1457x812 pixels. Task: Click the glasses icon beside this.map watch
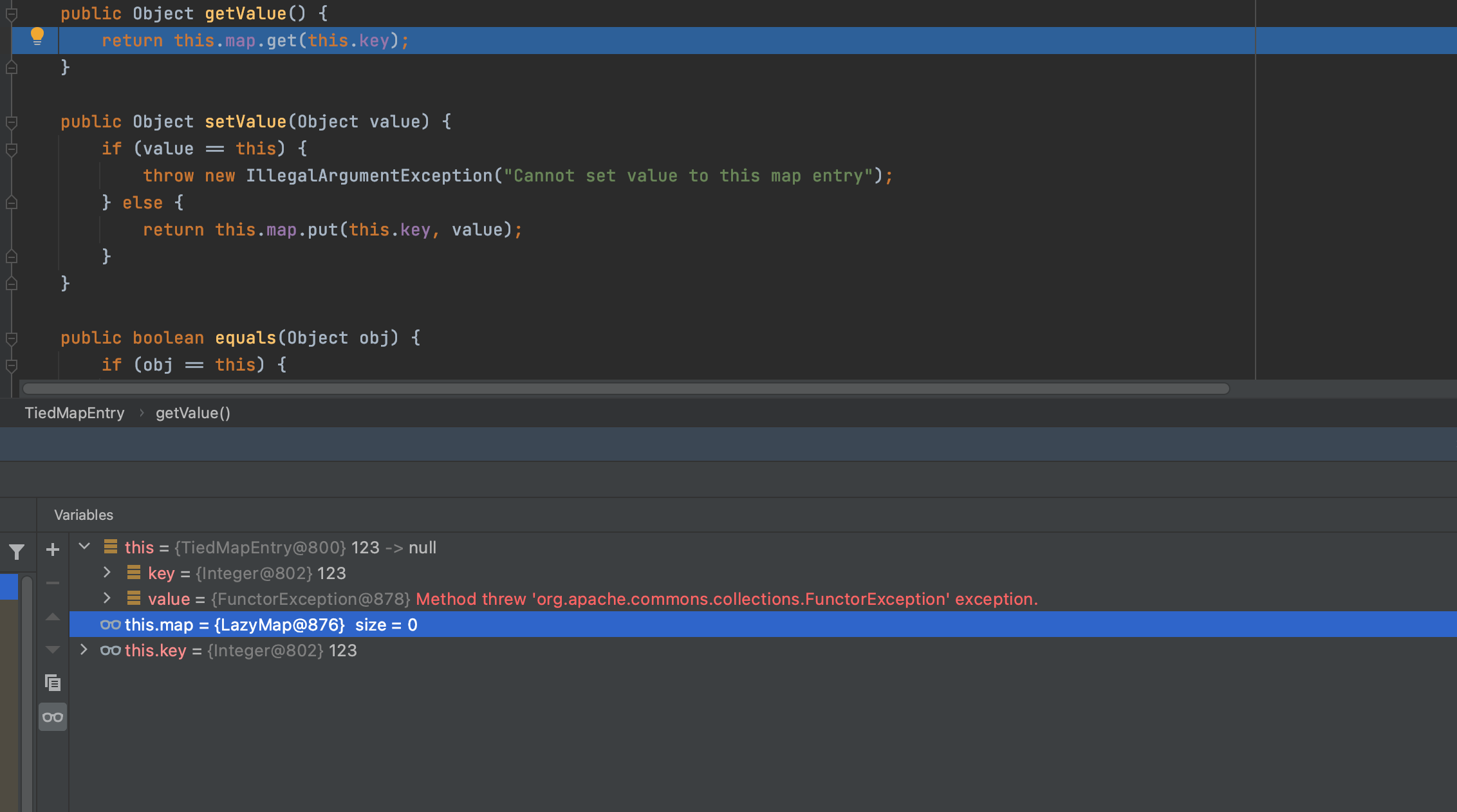point(110,625)
